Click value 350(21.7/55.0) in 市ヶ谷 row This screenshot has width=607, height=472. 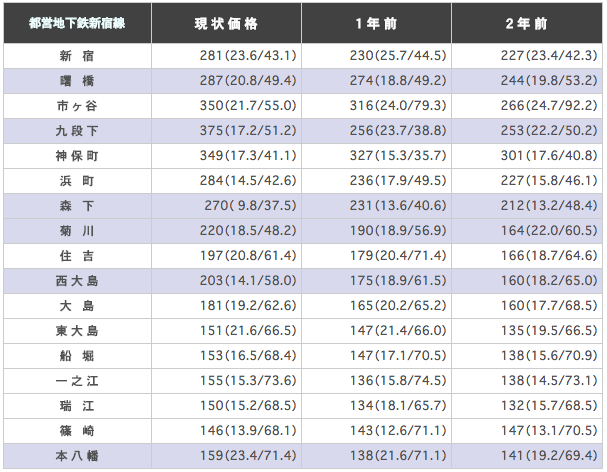(248, 106)
